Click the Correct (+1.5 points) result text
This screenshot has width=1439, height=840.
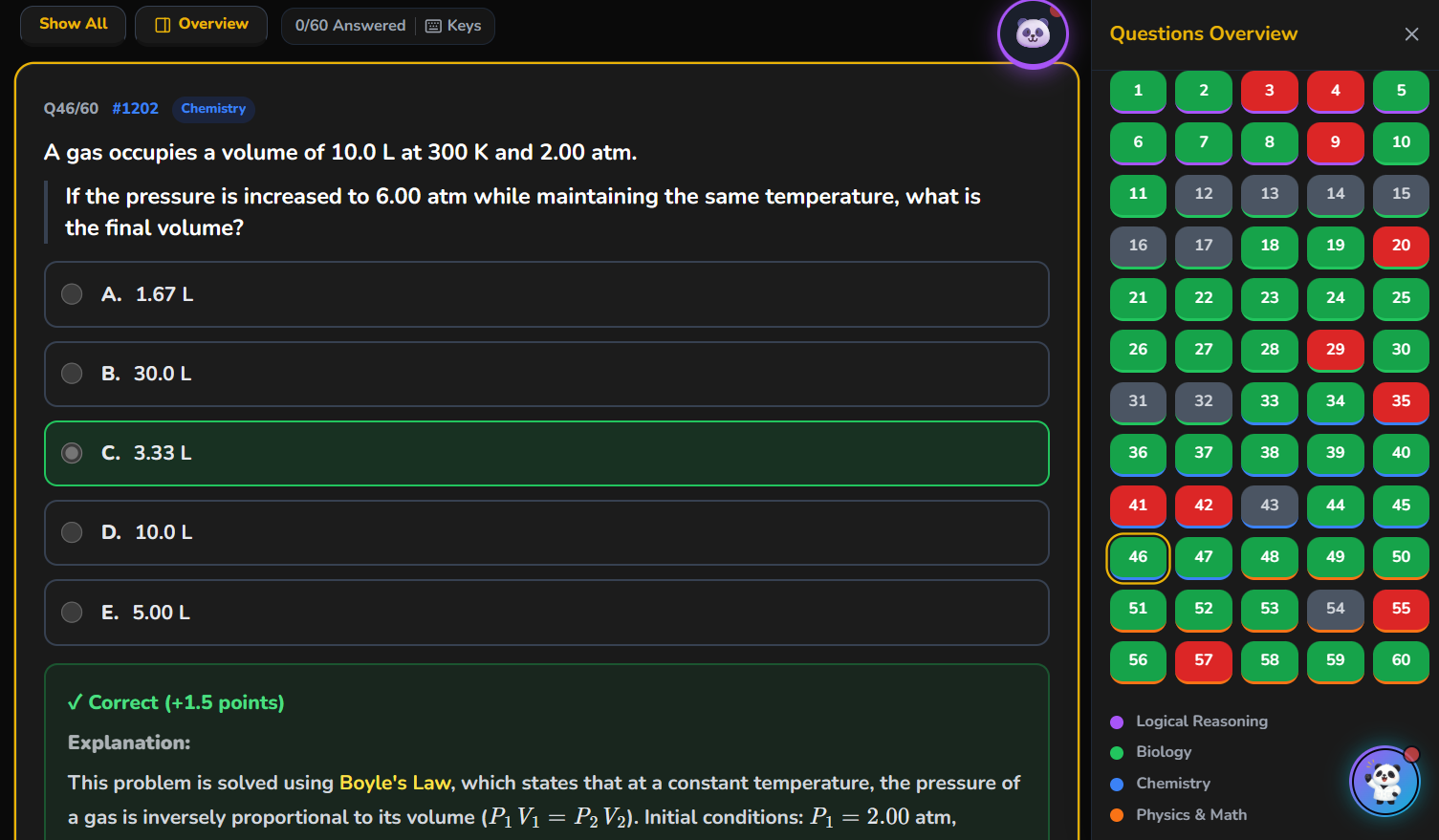tap(176, 702)
